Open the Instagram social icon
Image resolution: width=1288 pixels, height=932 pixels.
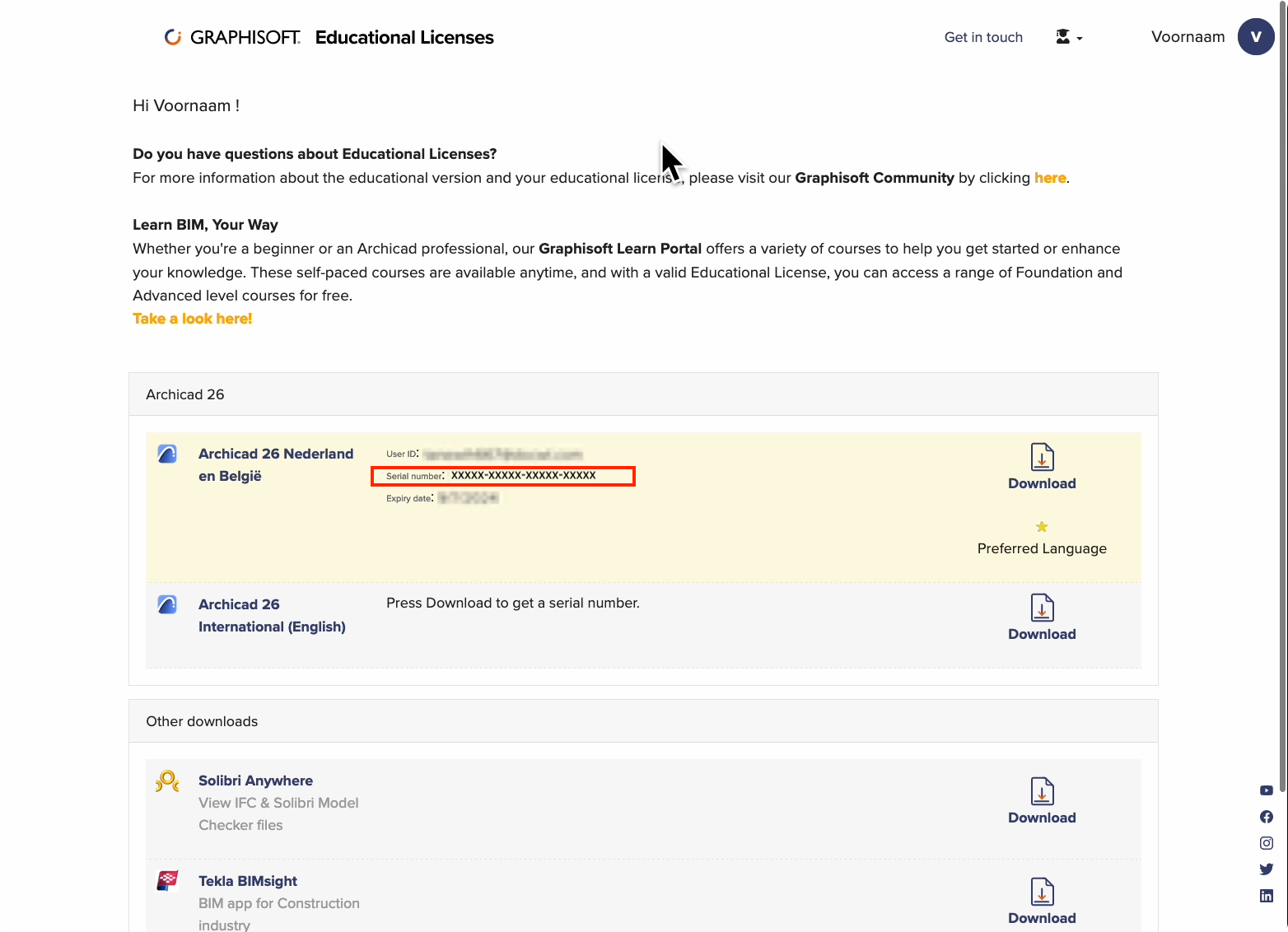[1267, 843]
